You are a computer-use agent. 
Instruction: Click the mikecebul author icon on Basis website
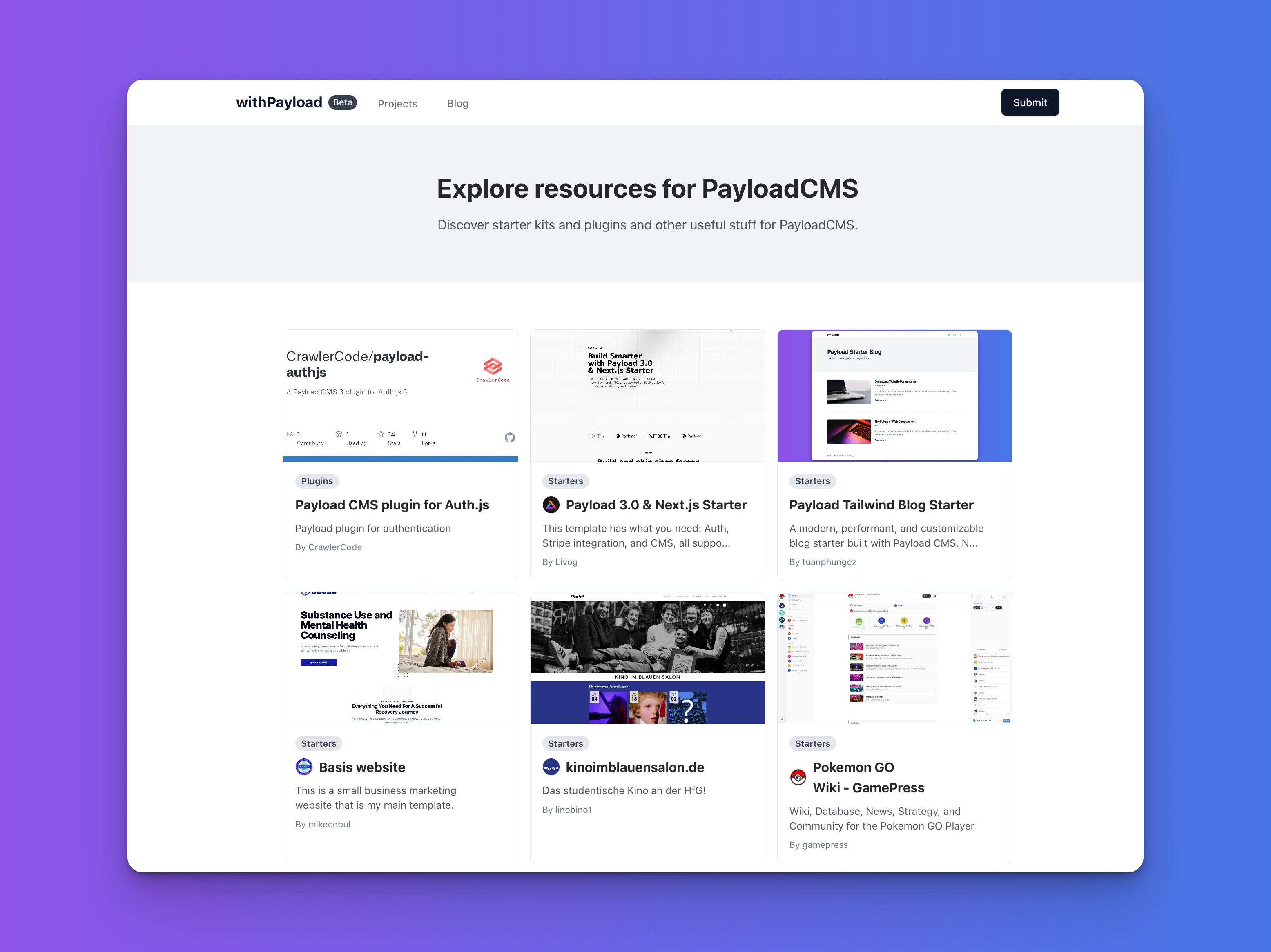click(x=303, y=767)
